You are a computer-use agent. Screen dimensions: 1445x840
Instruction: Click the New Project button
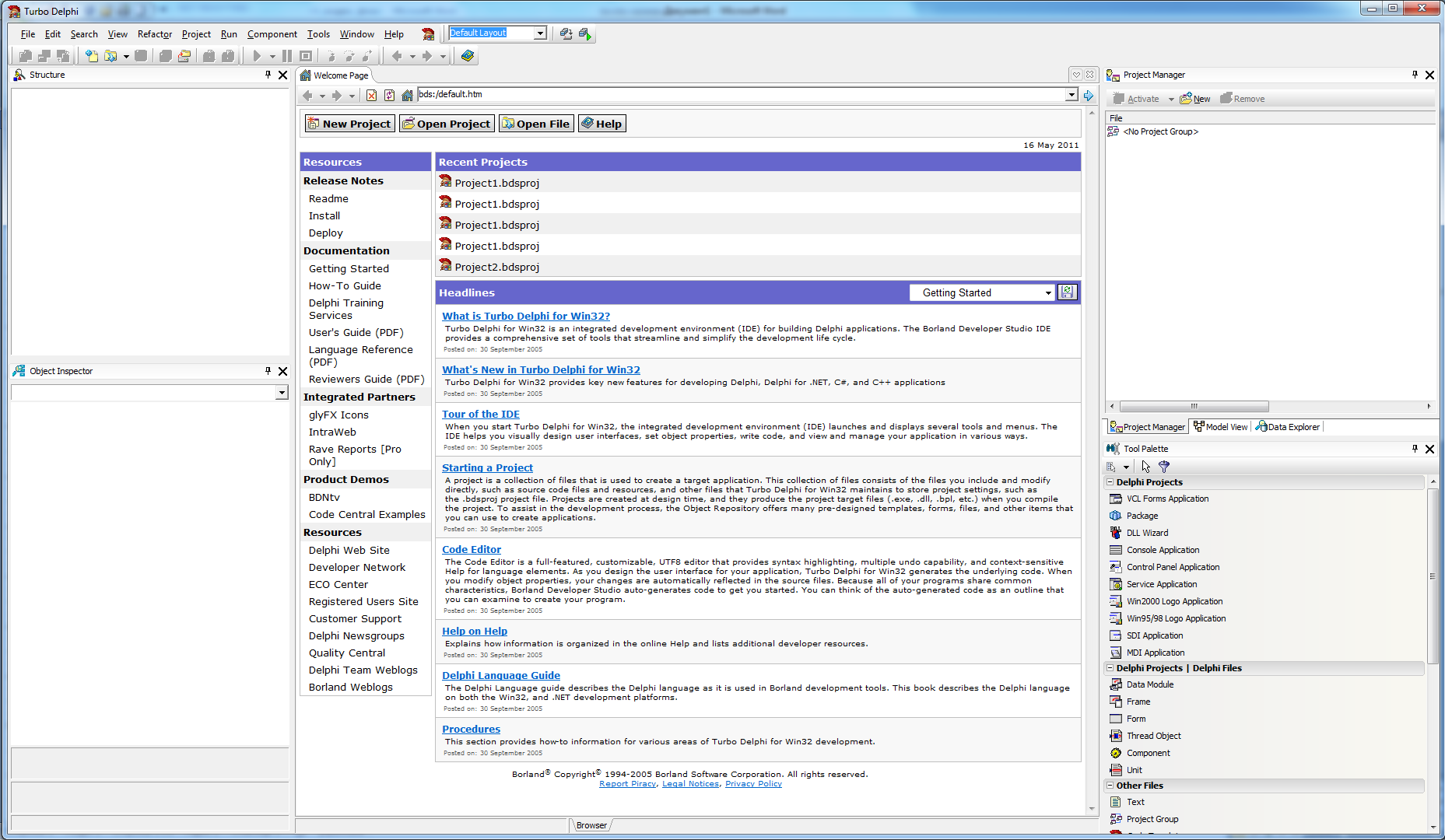tap(349, 124)
